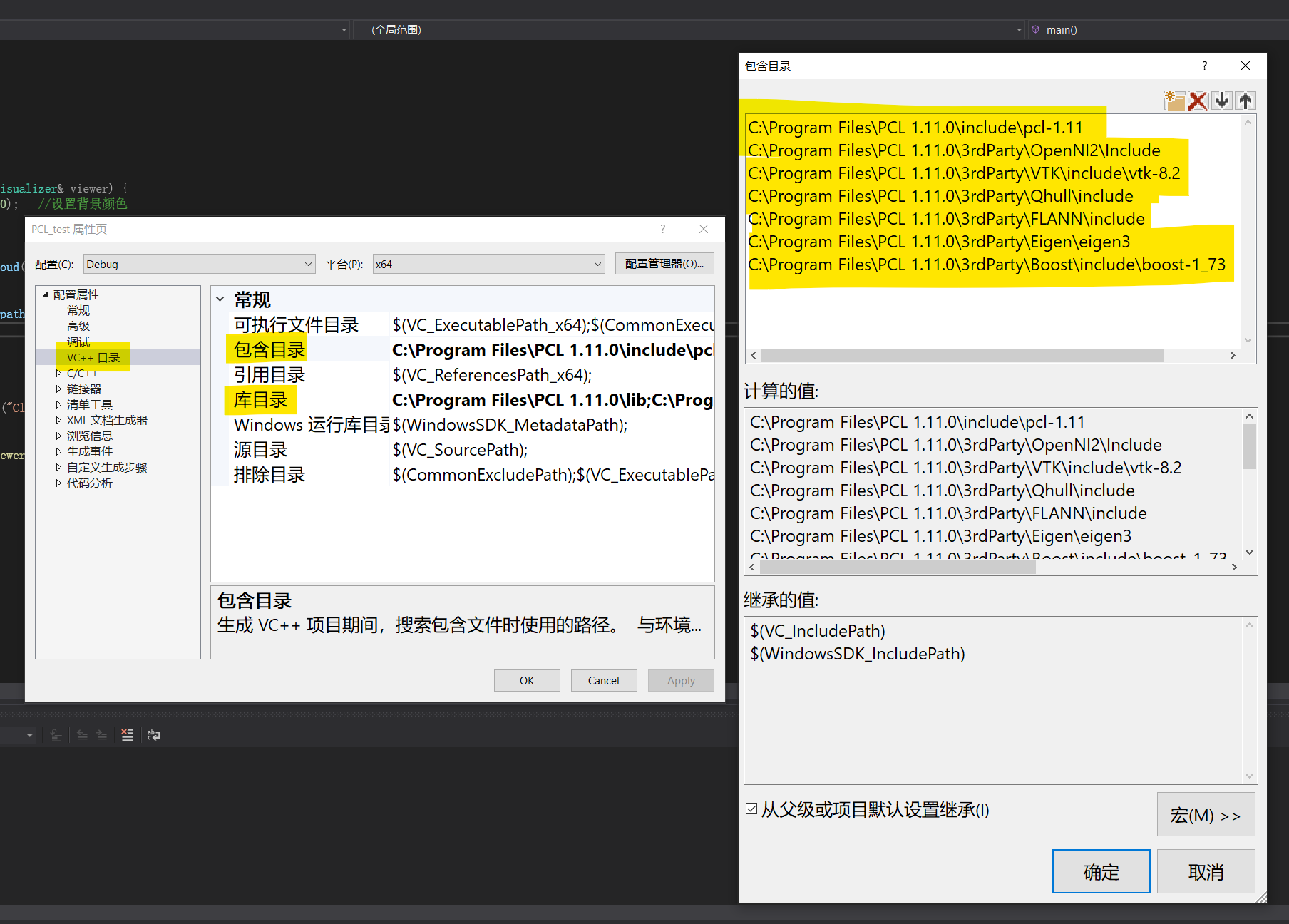
Task: Move the selected line up with arrow icon
Action: point(1246,101)
